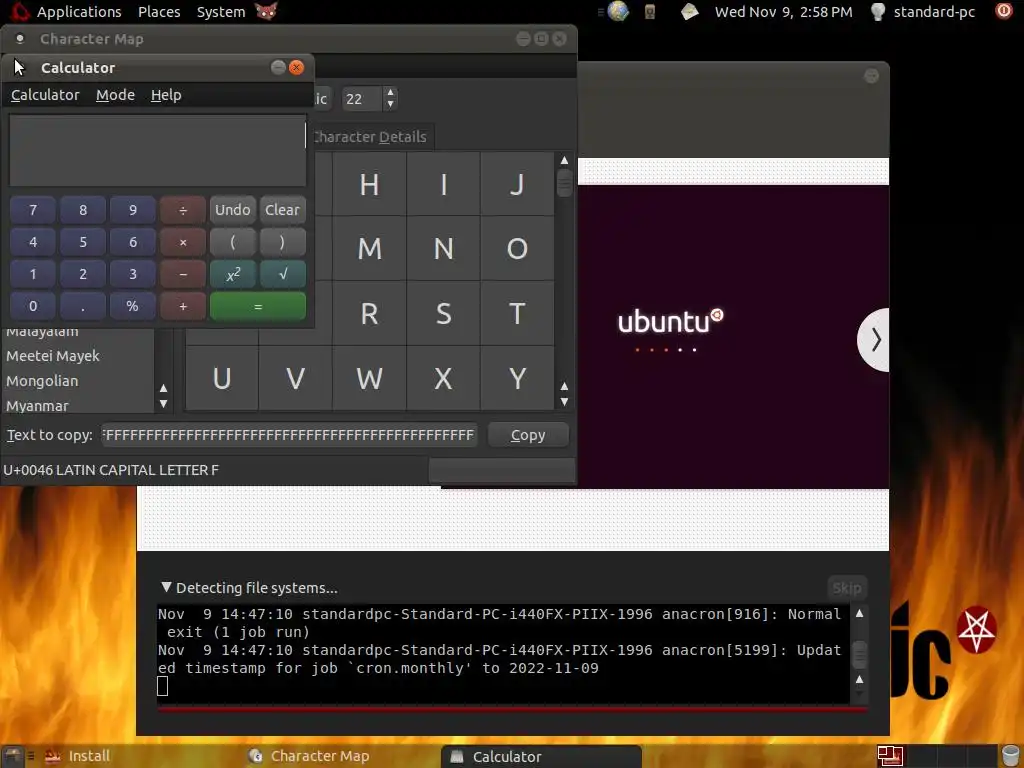Select letter R in the character grid
This screenshot has height=768, width=1024.
tap(369, 313)
